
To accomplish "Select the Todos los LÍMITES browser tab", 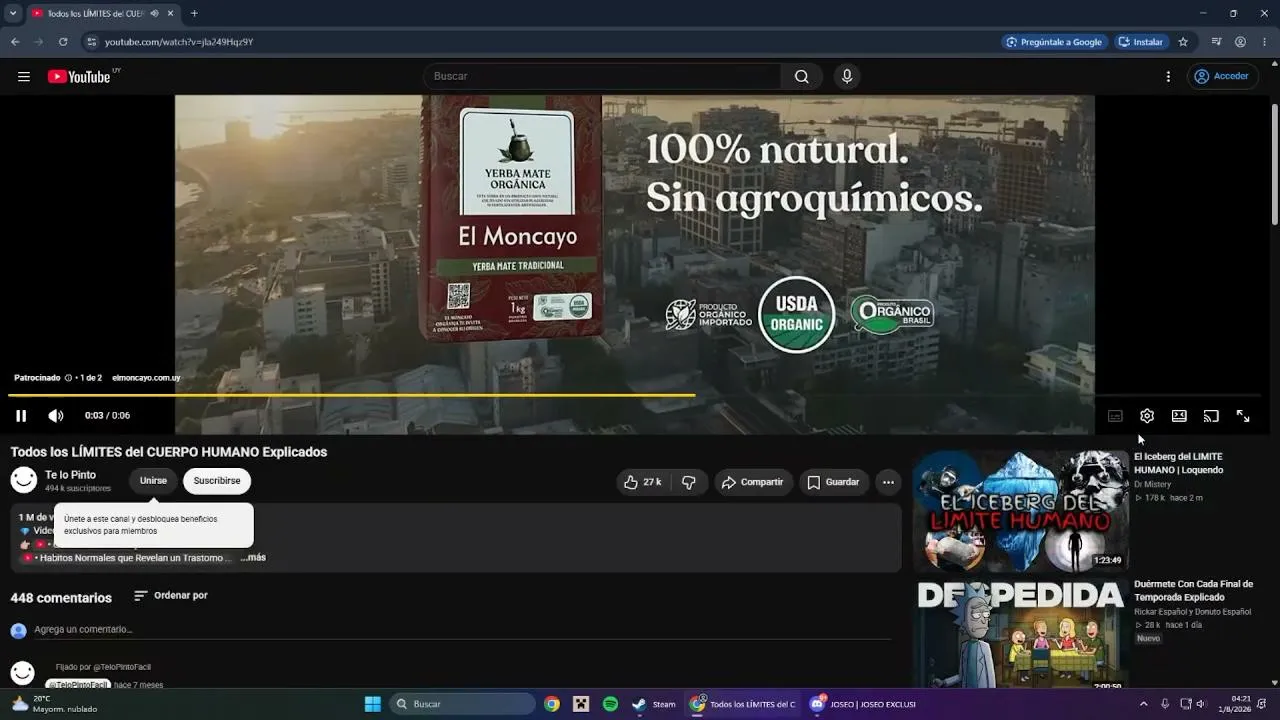I will click(103, 13).
